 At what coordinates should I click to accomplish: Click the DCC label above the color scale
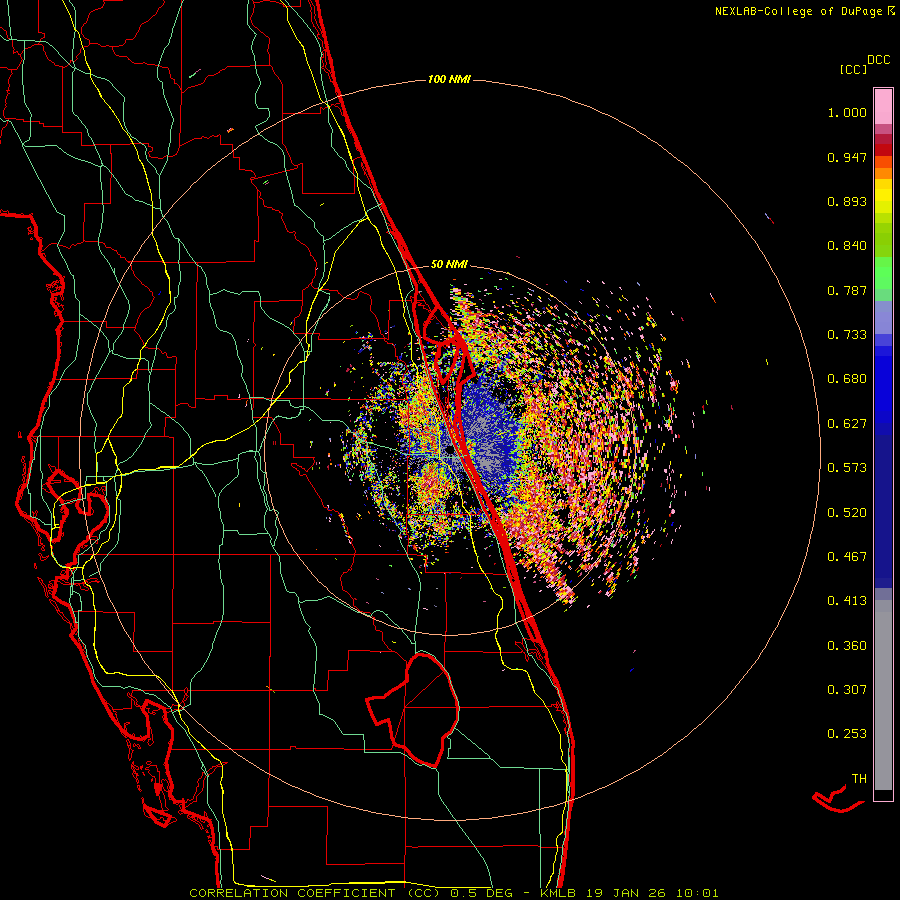pos(879,60)
